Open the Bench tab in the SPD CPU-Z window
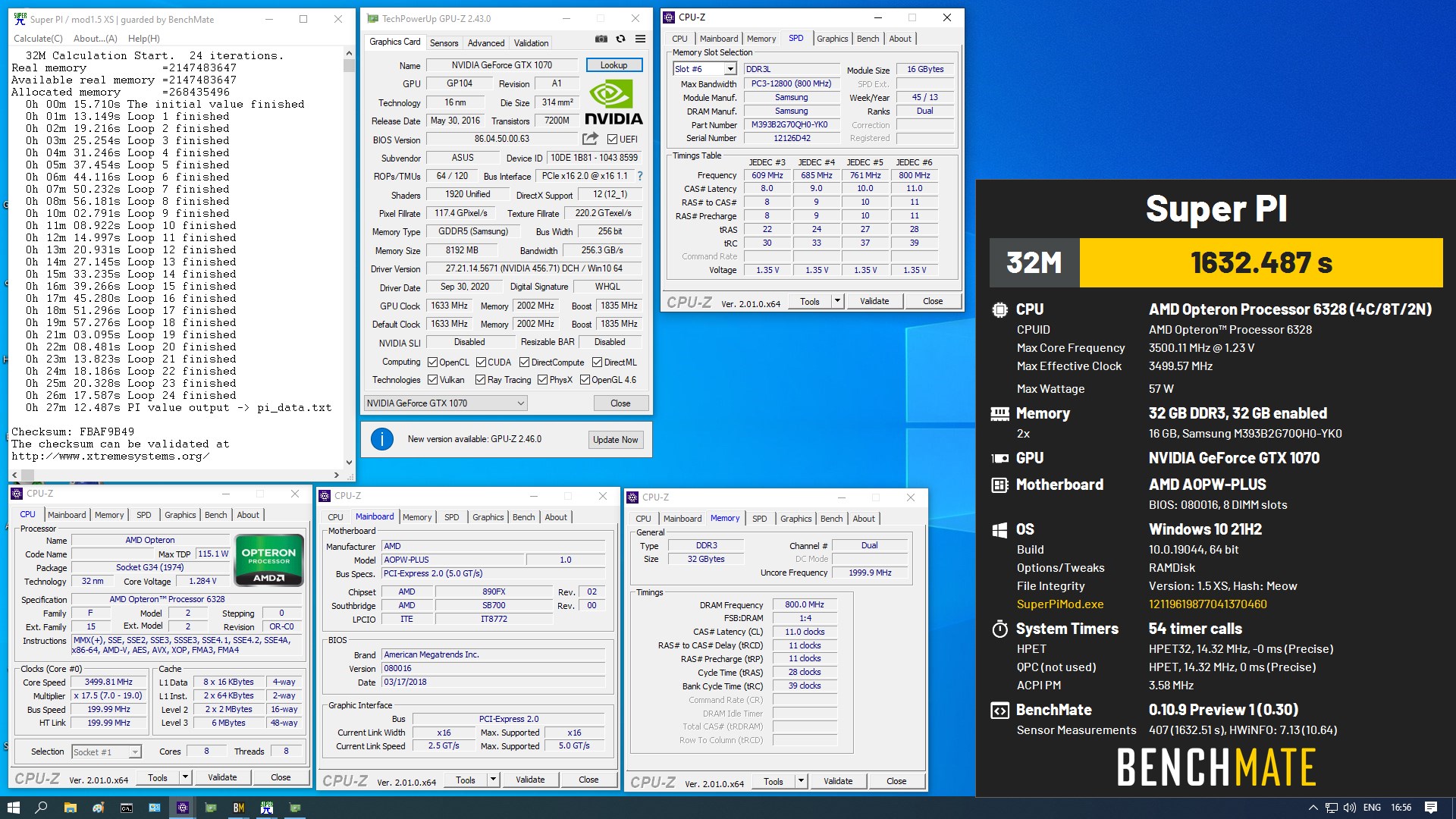 [x=868, y=39]
